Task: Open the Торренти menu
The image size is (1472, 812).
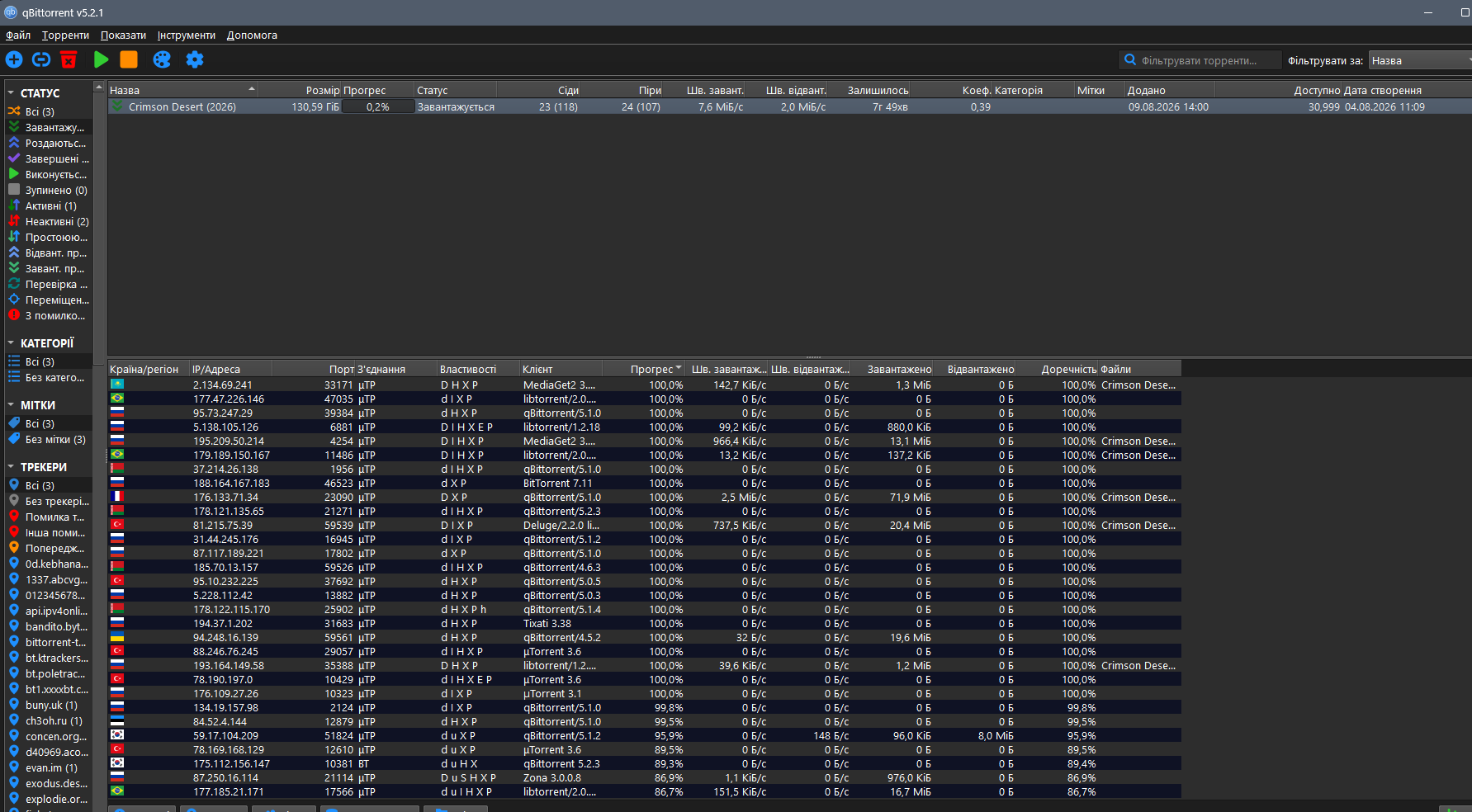Action: 65,35
